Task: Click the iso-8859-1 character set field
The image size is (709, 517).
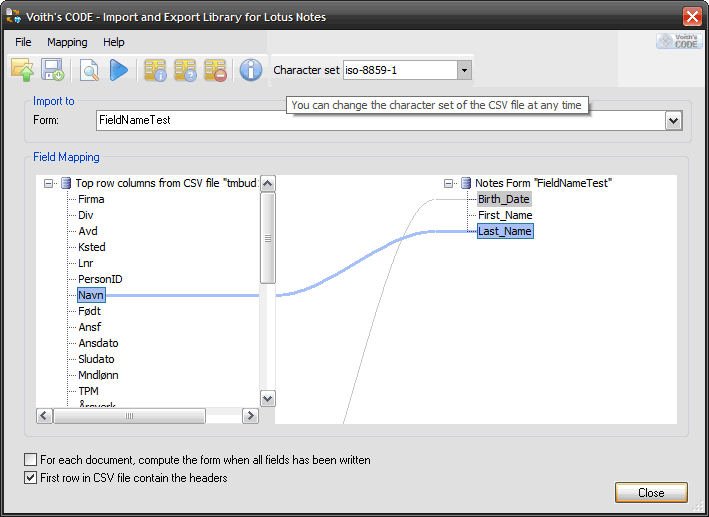Action: tap(400, 71)
